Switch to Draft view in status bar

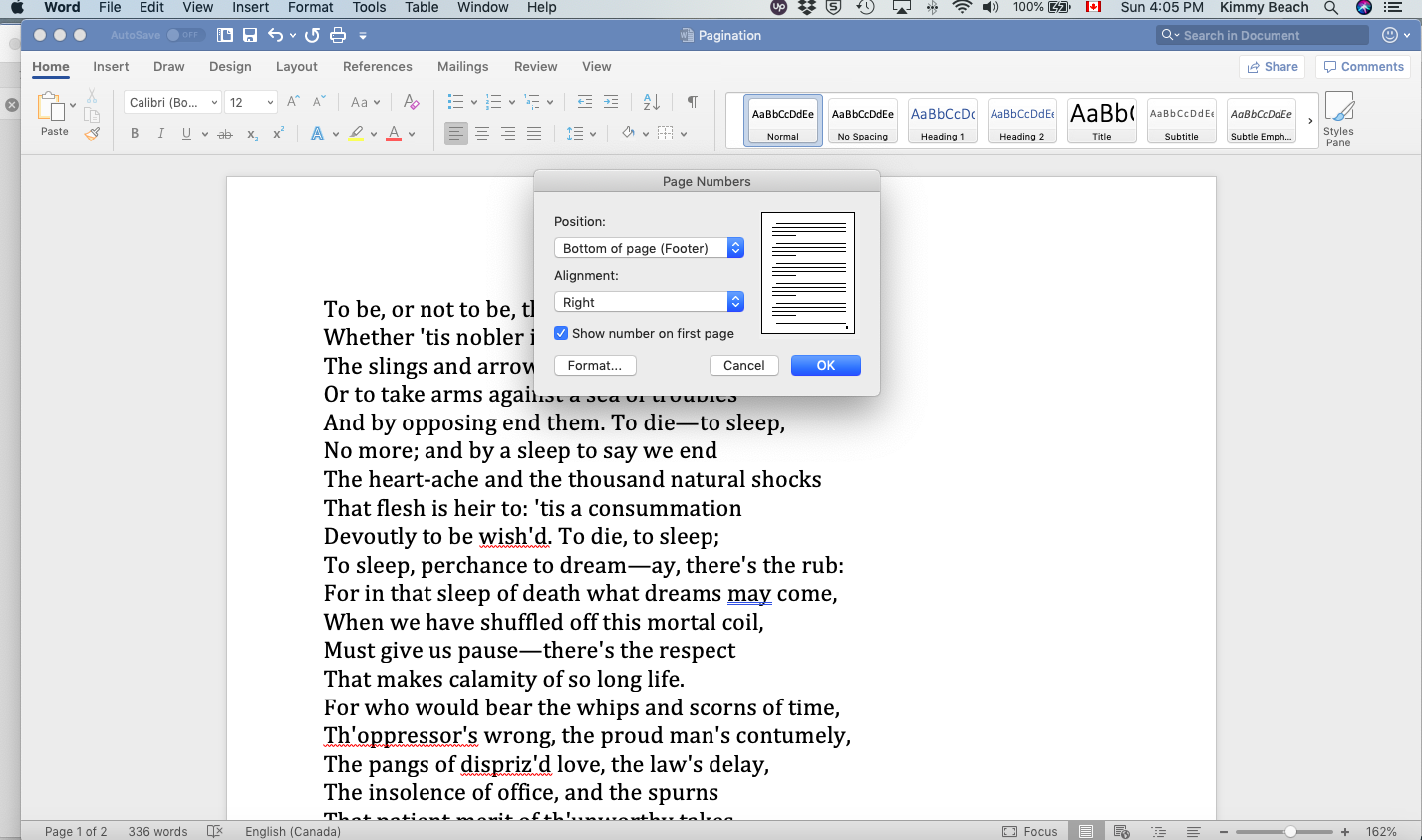tap(1193, 831)
